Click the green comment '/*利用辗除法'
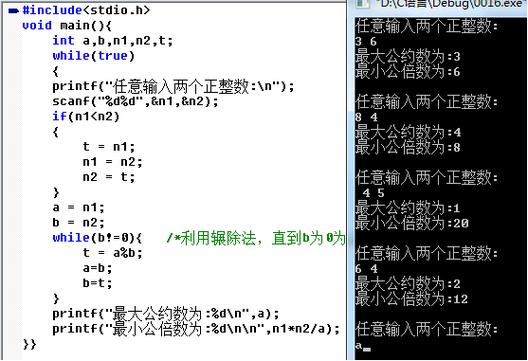528x361 pixels. tap(210, 238)
